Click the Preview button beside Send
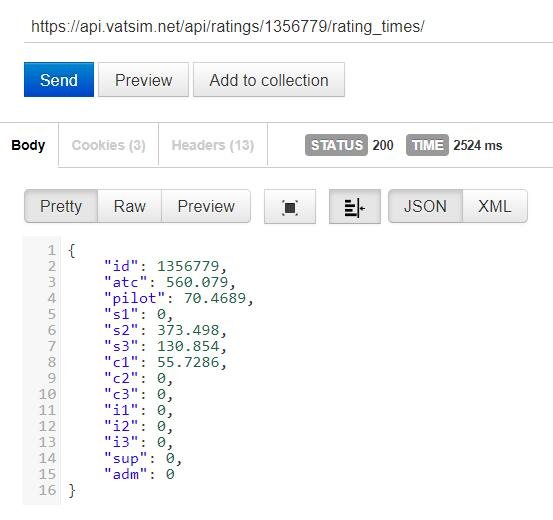The width and height of the screenshot is (553, 520). pos(144,80)
